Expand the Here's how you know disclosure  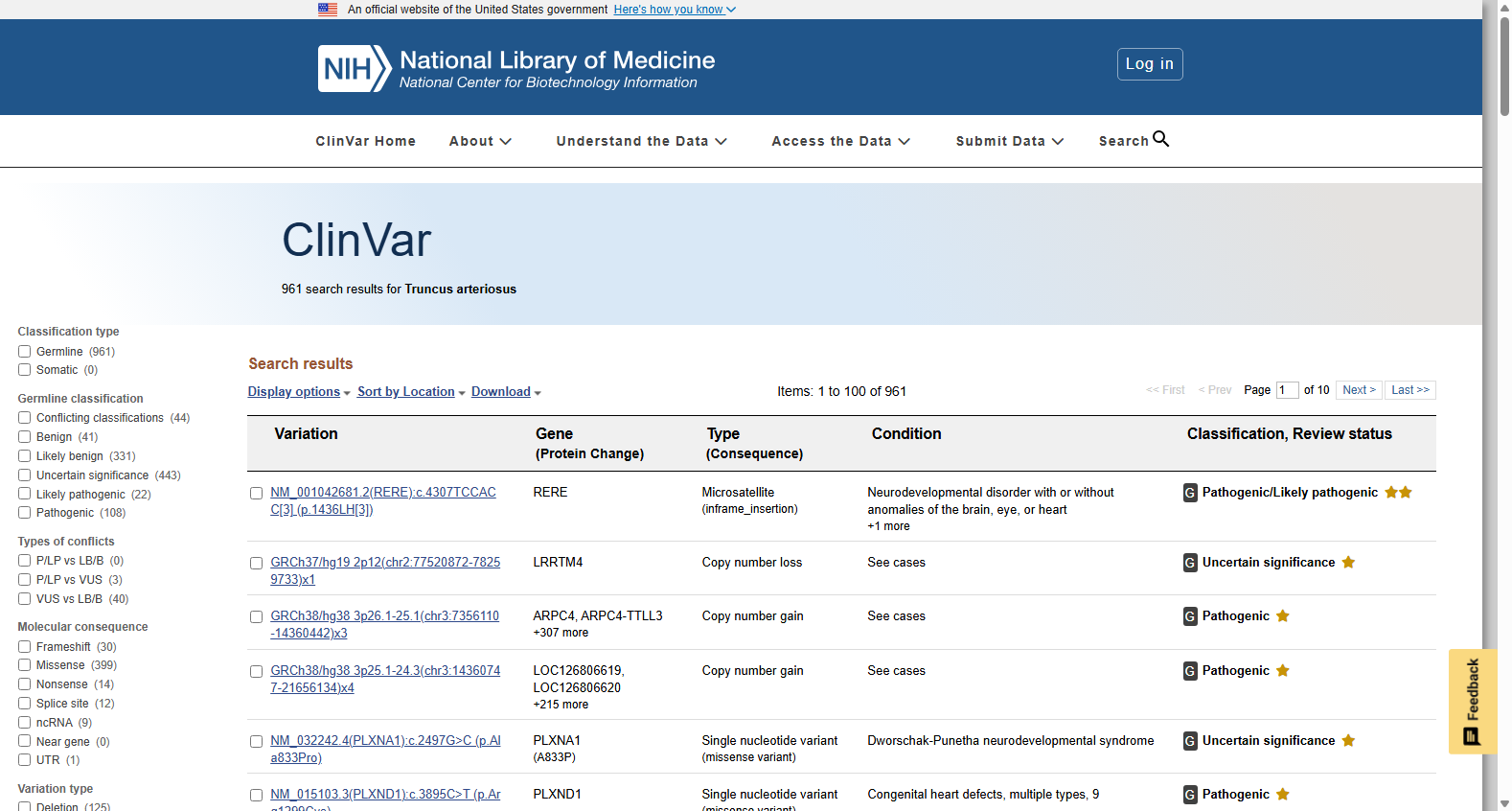point(675,10)
